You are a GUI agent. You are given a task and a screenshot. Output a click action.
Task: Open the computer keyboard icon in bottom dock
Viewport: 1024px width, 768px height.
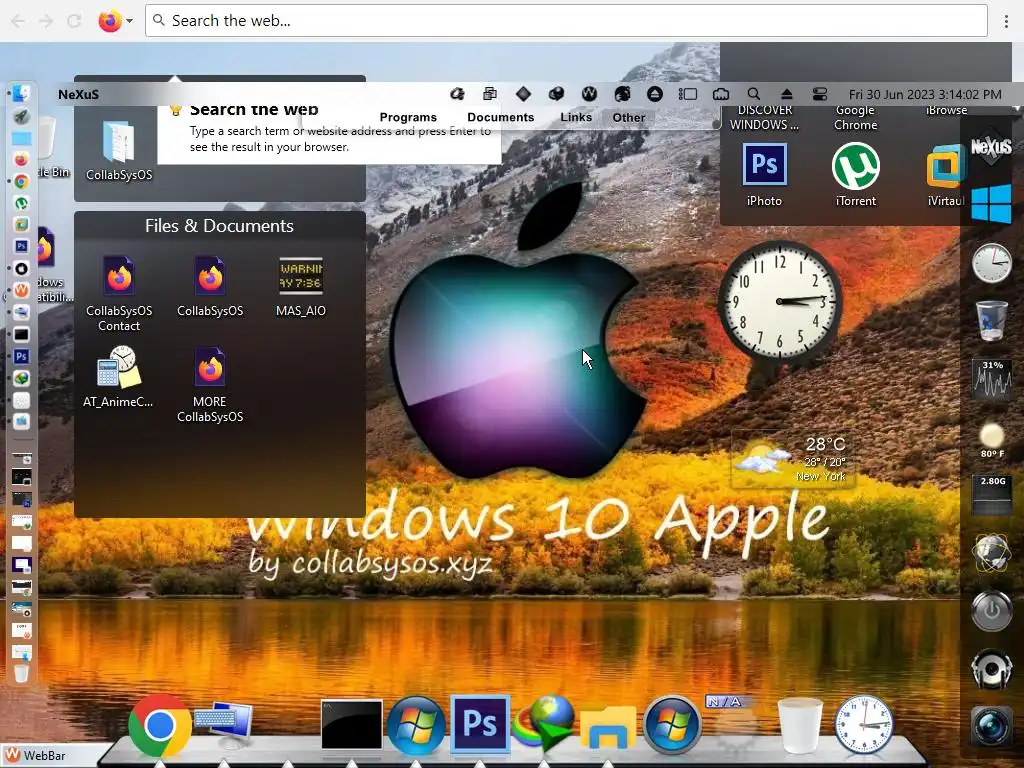(x=224, y=726)
